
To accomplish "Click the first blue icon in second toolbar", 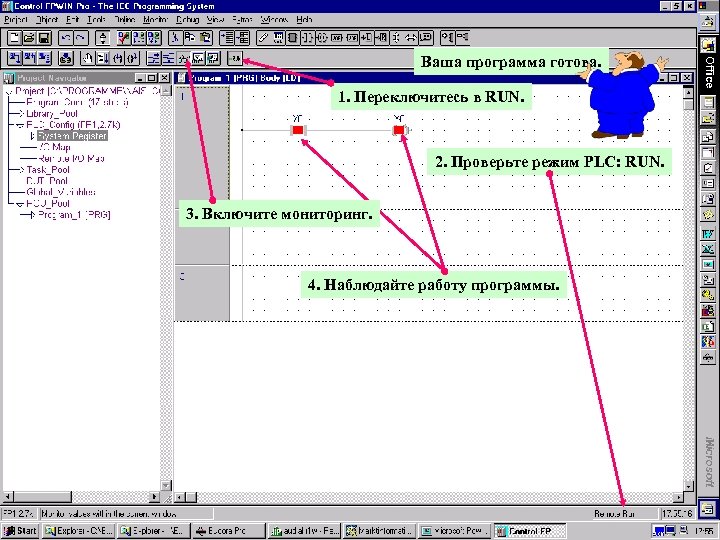I will pyautogui.click(x=14, y=58).
